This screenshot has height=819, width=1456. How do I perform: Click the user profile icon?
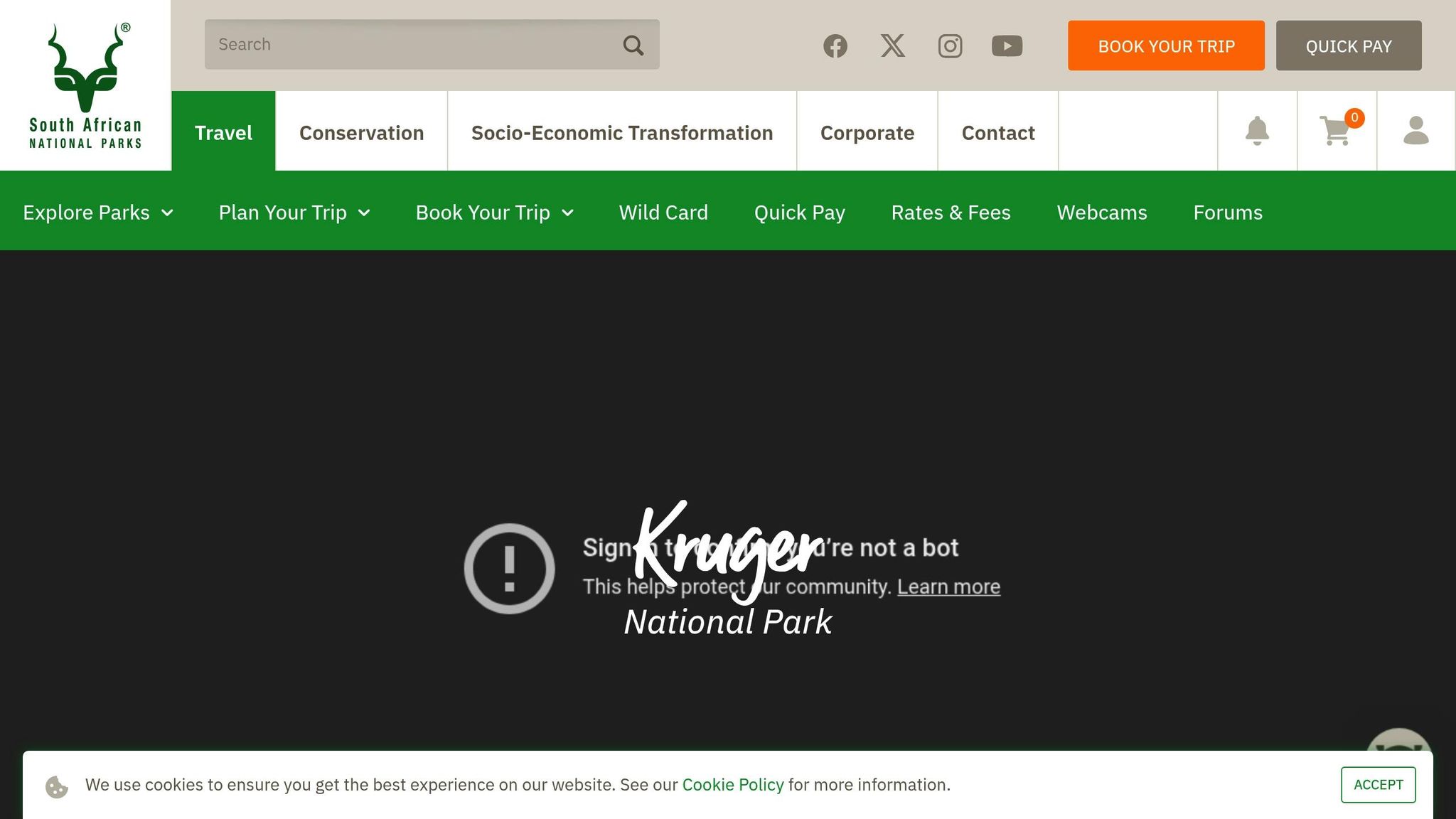coord(1415,131)
